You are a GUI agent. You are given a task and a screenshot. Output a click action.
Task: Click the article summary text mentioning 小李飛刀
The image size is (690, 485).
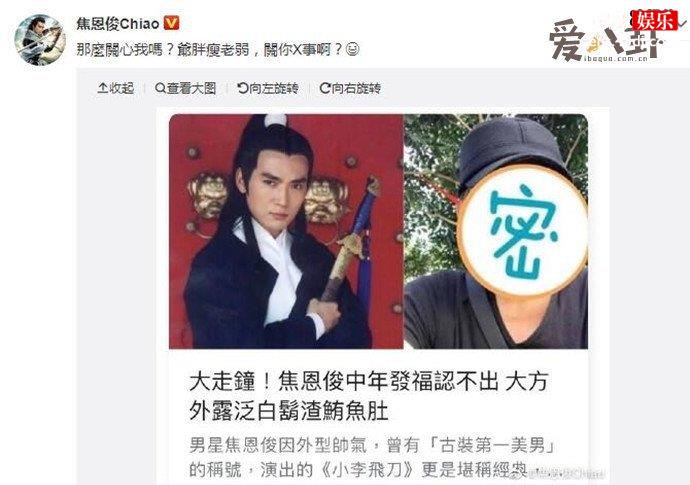click(372, 458)
